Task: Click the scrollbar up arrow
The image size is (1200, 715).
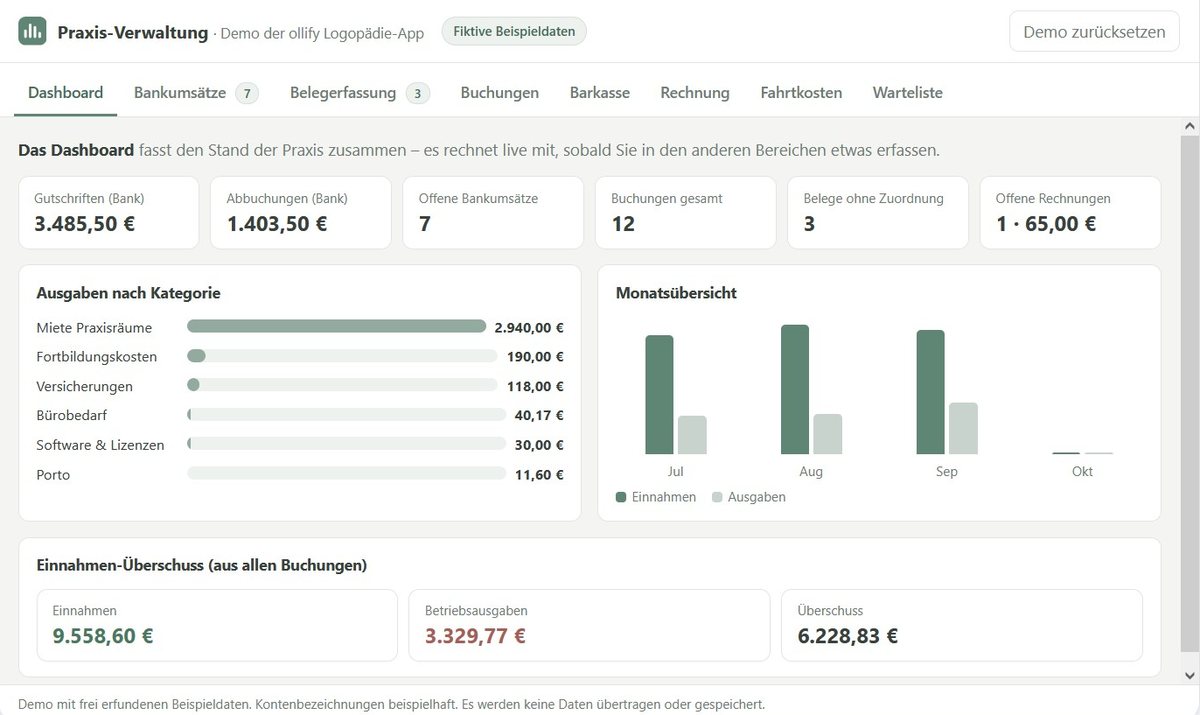Action: pyautogui.click(x=1190, y=126)
